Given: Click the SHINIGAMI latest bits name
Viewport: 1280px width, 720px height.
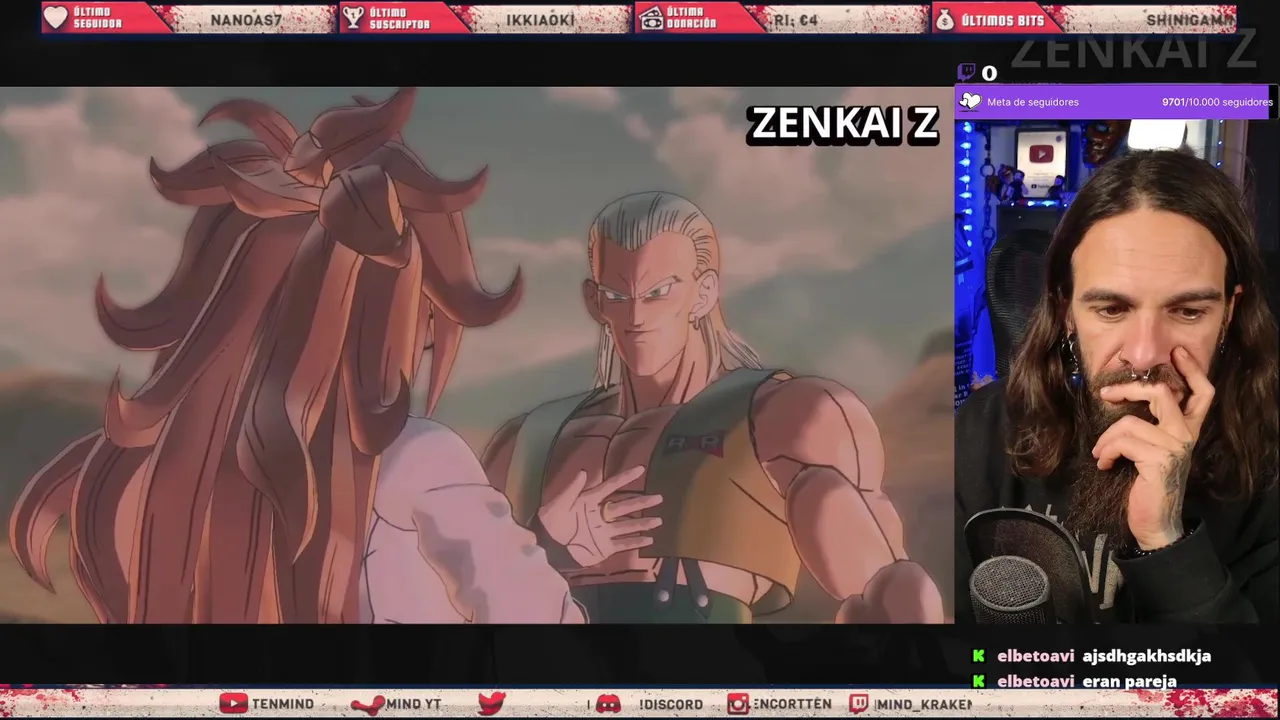Looking at the screenshot, I should pos(1191,20).
